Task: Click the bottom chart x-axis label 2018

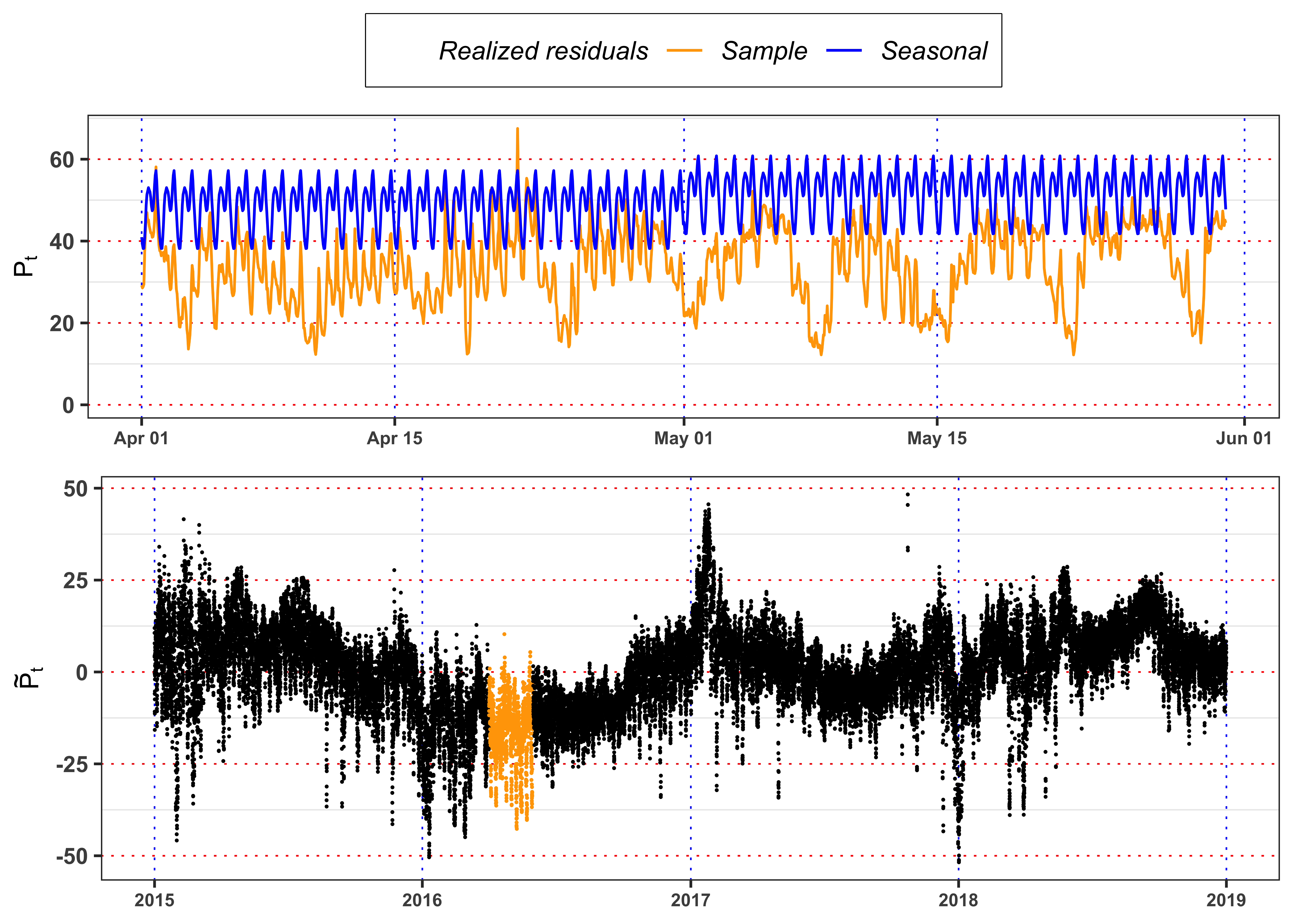Action: point(958,900)
